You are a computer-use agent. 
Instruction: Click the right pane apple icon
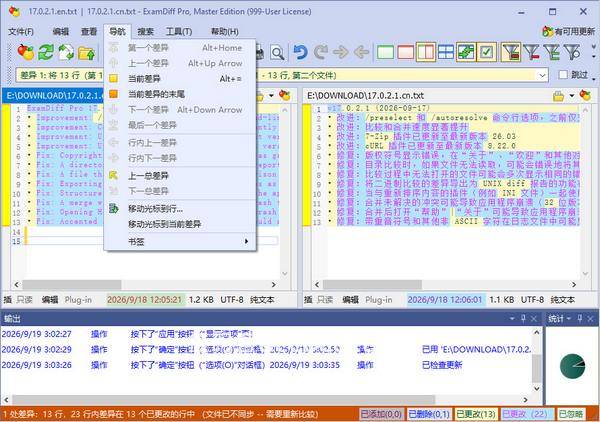pos(585,95)
